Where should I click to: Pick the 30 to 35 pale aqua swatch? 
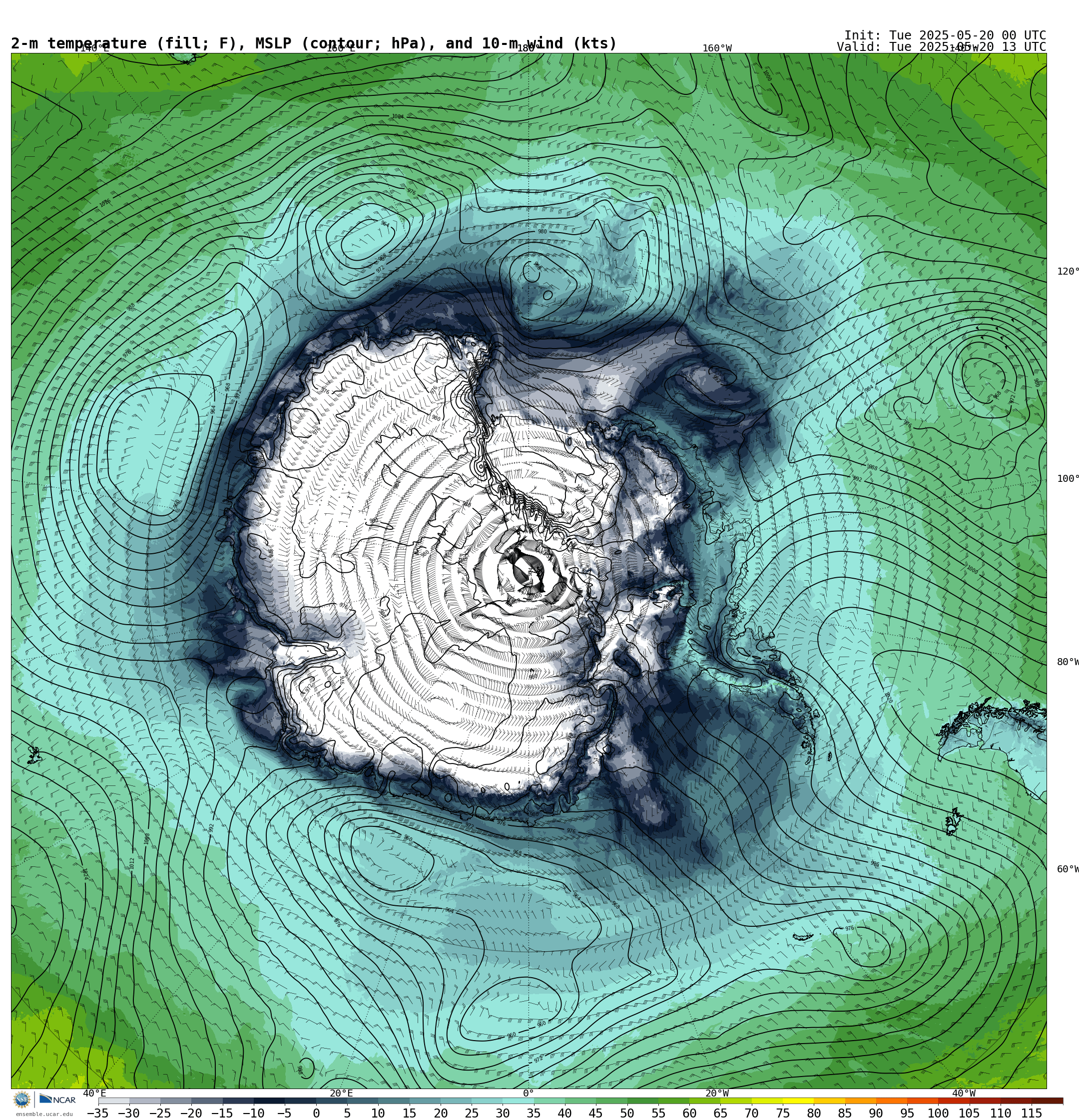[x=518, y=1101]
